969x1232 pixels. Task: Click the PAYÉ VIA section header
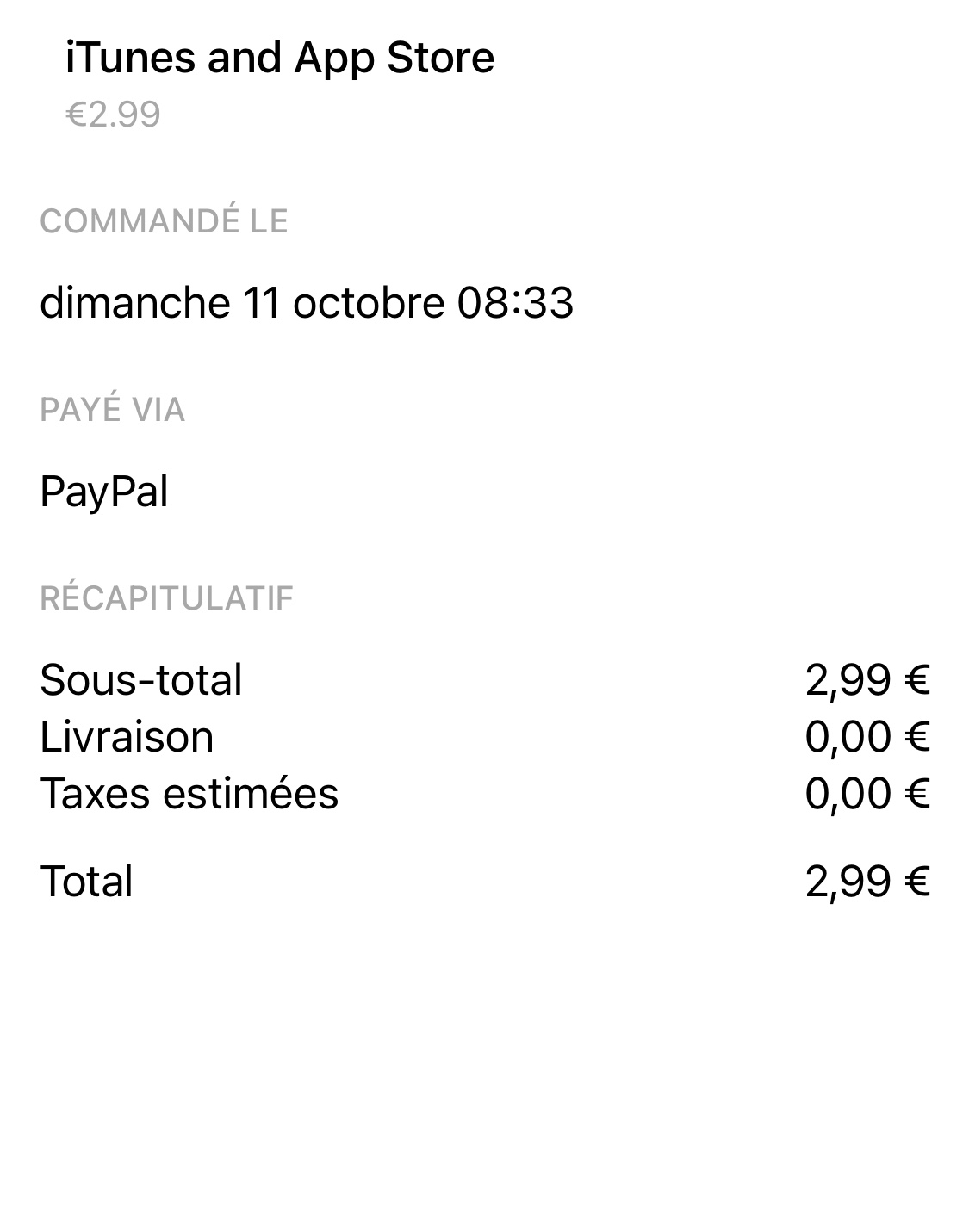click(112, 410)
